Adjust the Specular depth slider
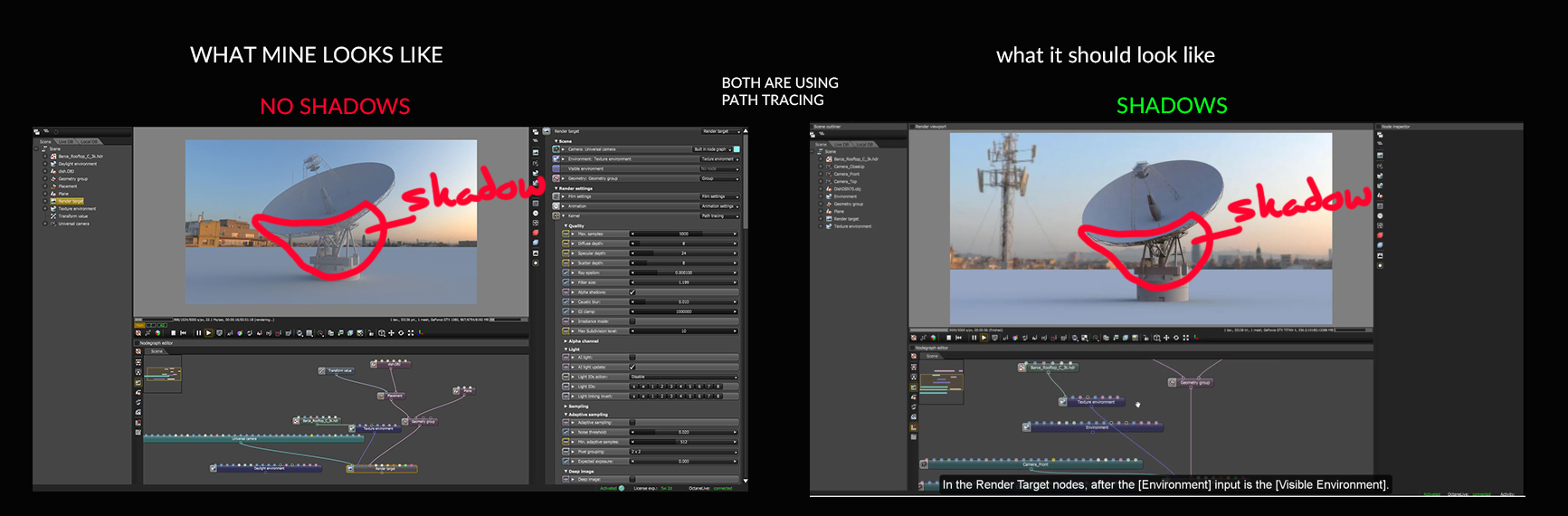The image size is (1568, 516). click(683, 253)
